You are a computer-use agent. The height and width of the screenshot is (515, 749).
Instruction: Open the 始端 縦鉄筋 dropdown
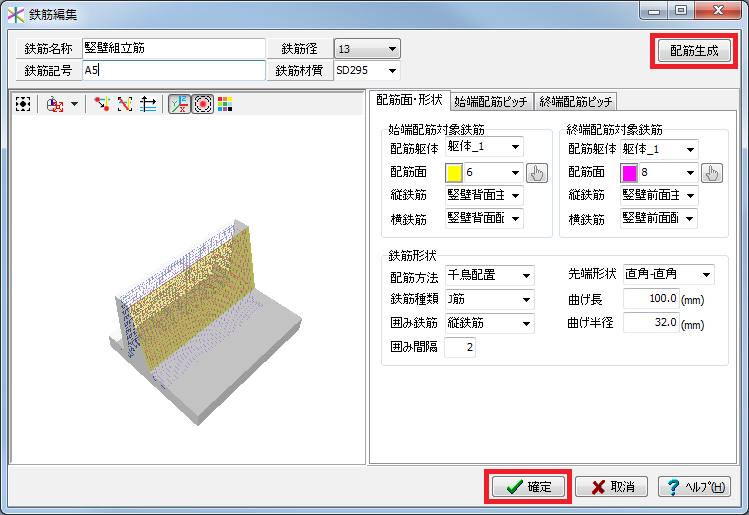coord(484,195)
